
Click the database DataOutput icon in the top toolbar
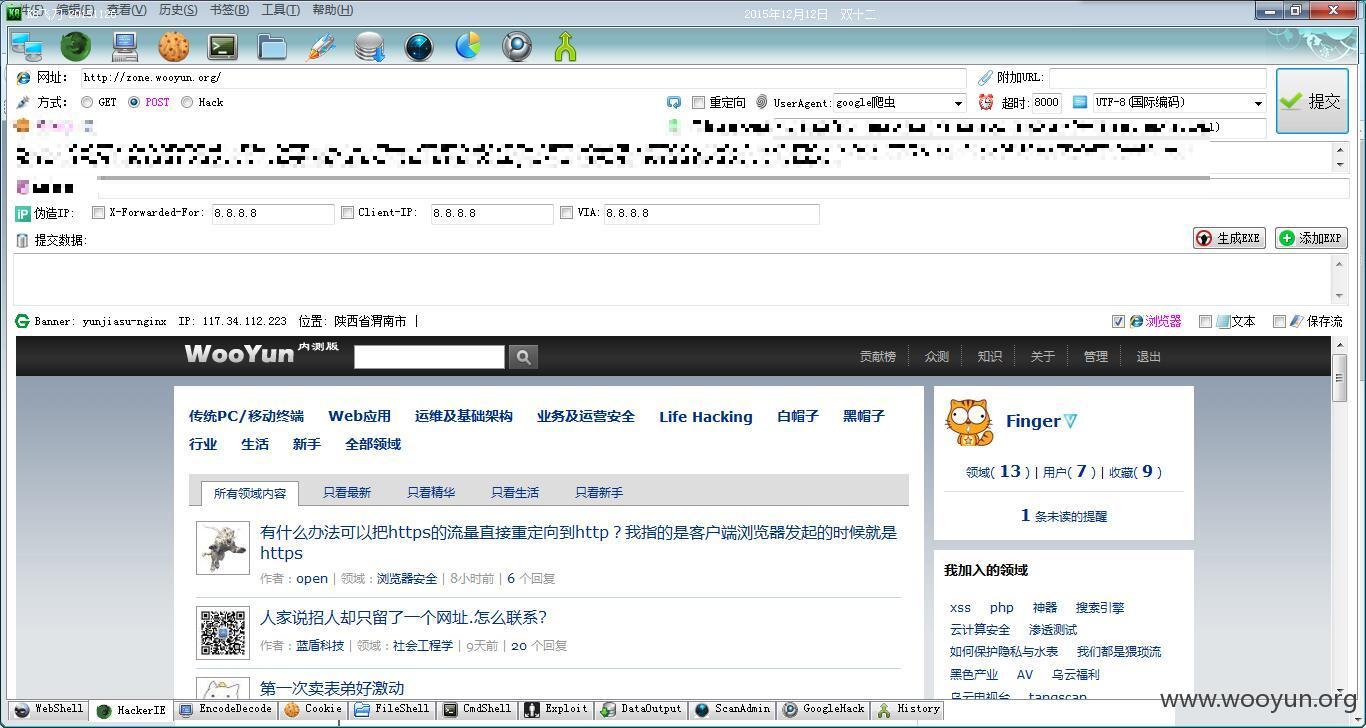369,46
